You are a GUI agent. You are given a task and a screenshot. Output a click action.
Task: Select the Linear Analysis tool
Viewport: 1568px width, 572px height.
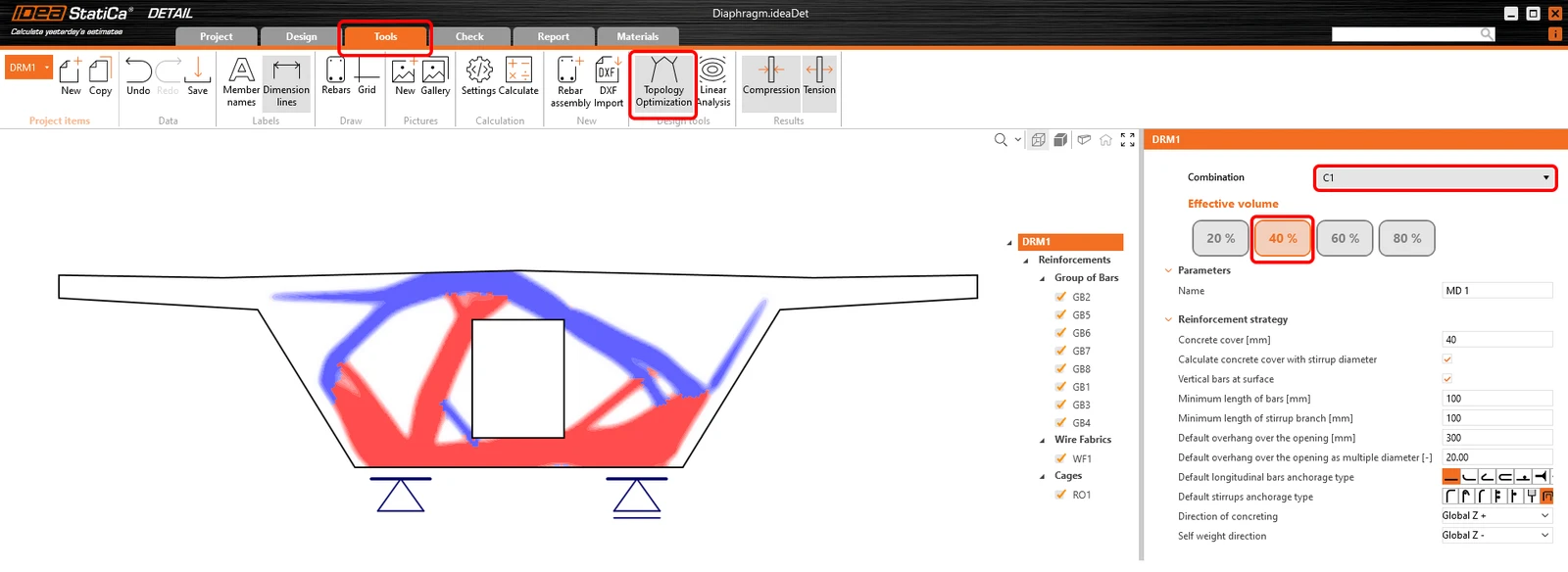click(713, 82)
